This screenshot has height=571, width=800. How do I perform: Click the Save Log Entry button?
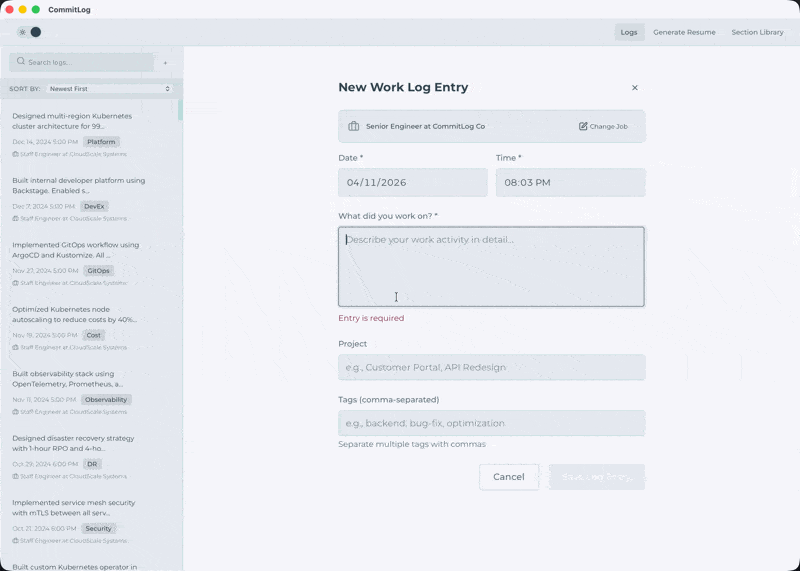(x=597, y=477)
